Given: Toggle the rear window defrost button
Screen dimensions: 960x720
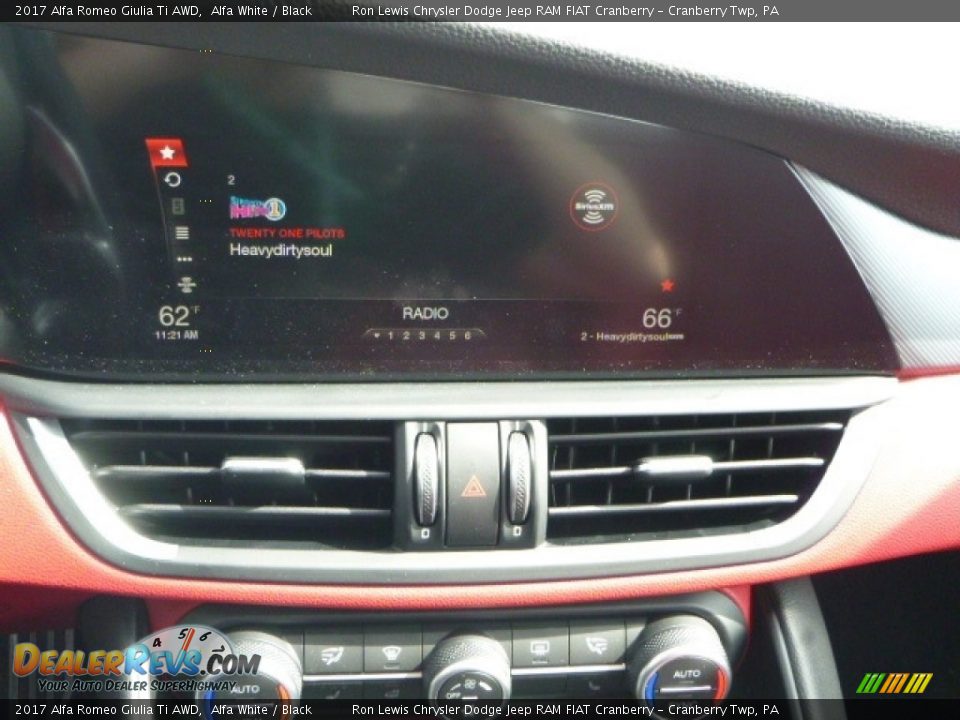Looking at the screenshot, I should click(x=540, y=648).
